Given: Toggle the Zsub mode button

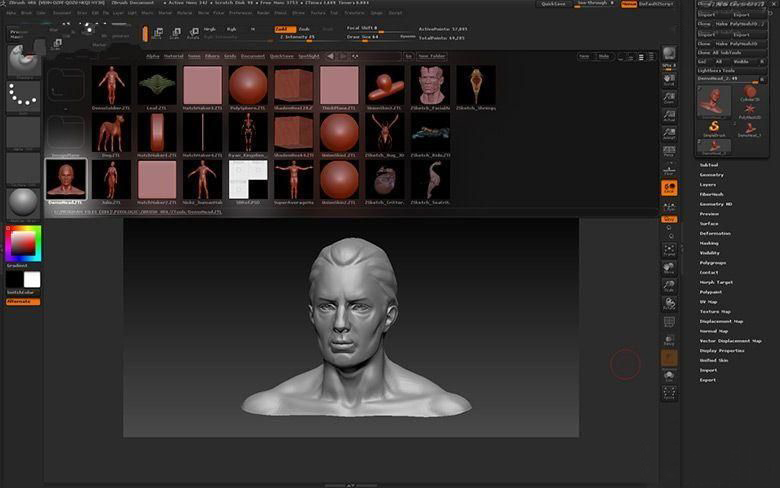Looking at the screenshot, I should point(304,29).
